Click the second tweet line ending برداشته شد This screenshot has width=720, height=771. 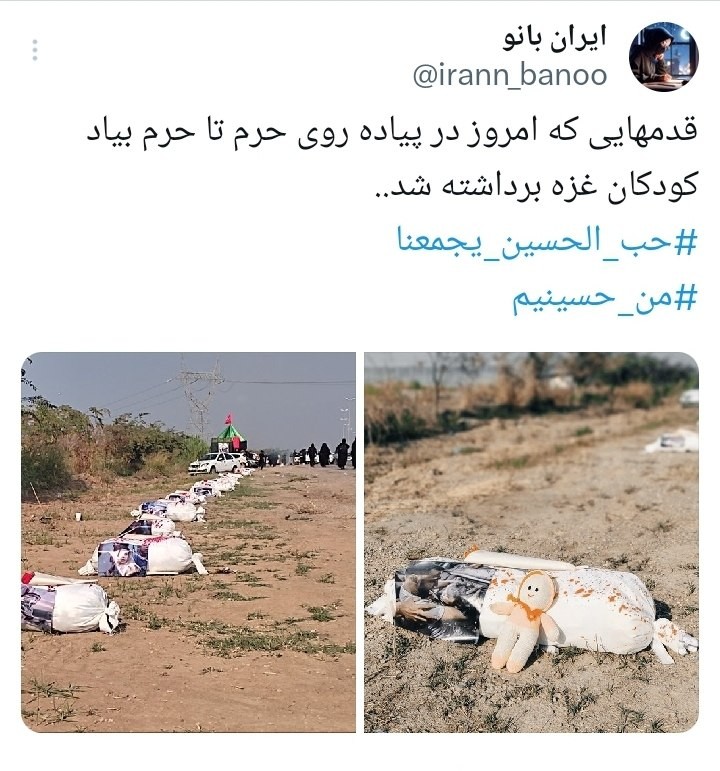pos(536,186)
